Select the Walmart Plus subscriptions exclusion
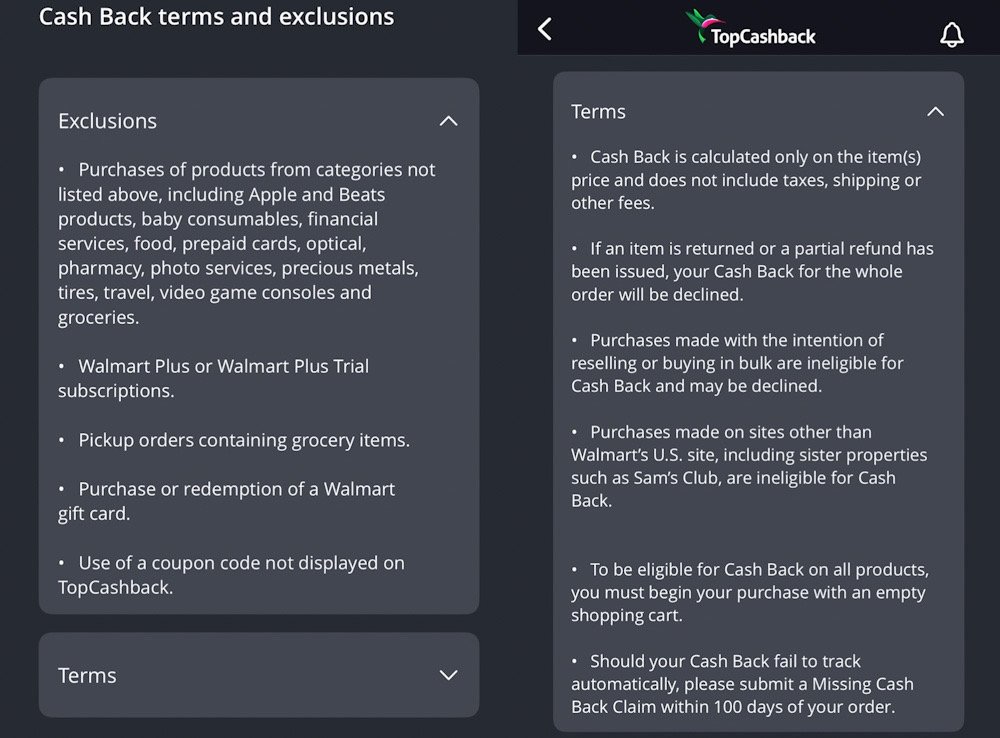 pos(214,378)
